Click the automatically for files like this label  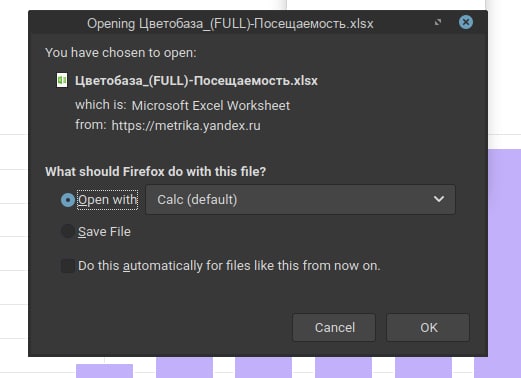[x=229, y=266]
